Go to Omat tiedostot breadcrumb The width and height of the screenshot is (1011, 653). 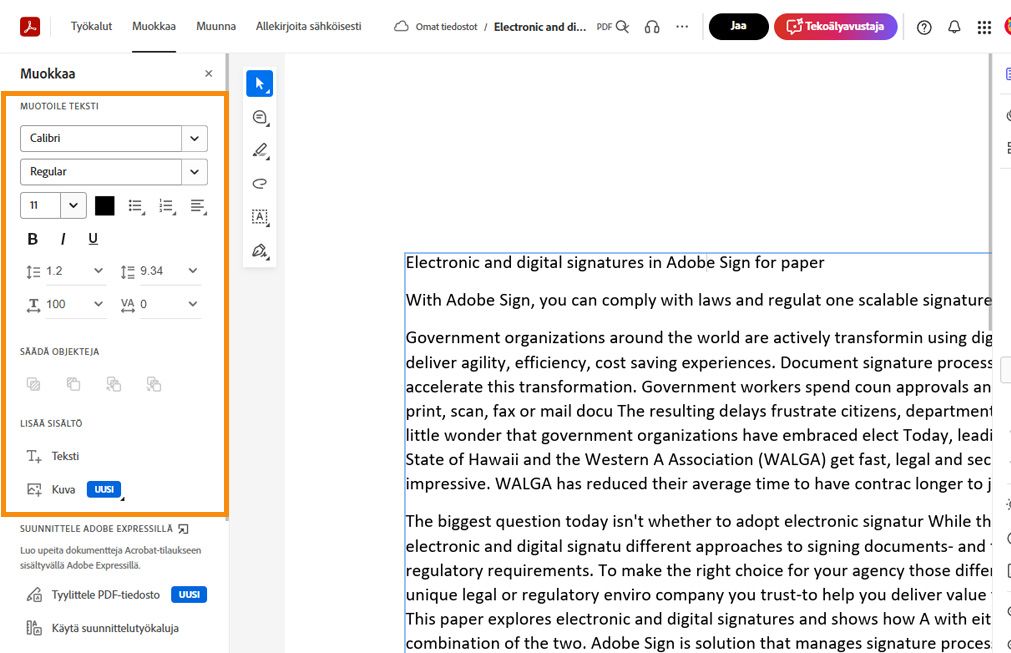[x=446, y=27]
